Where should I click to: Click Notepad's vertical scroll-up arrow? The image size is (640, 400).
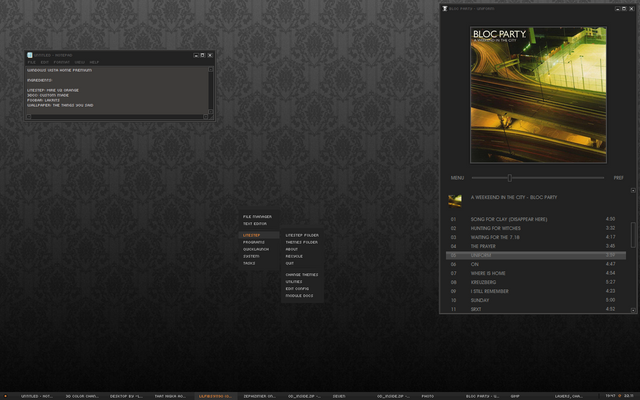(211, 70)
